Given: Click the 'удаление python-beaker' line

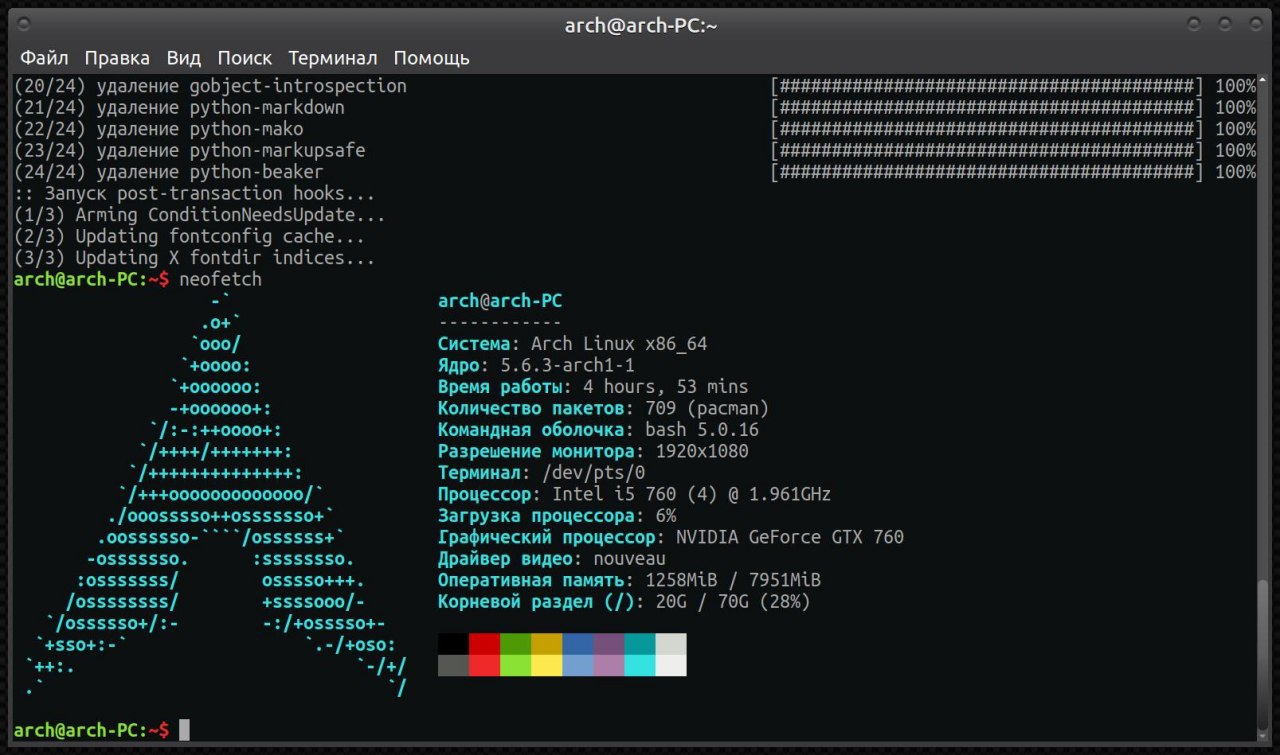Looking at the screenshot, I should click(169, 172).
